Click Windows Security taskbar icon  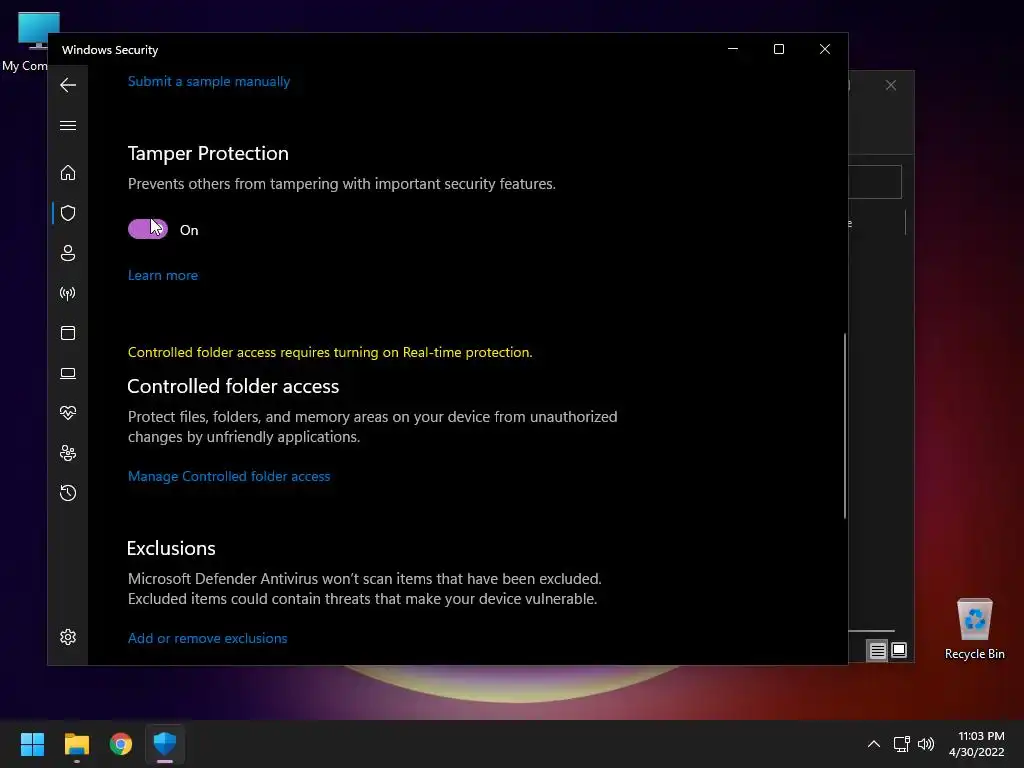pyautogui.click(x=165, y=744)
